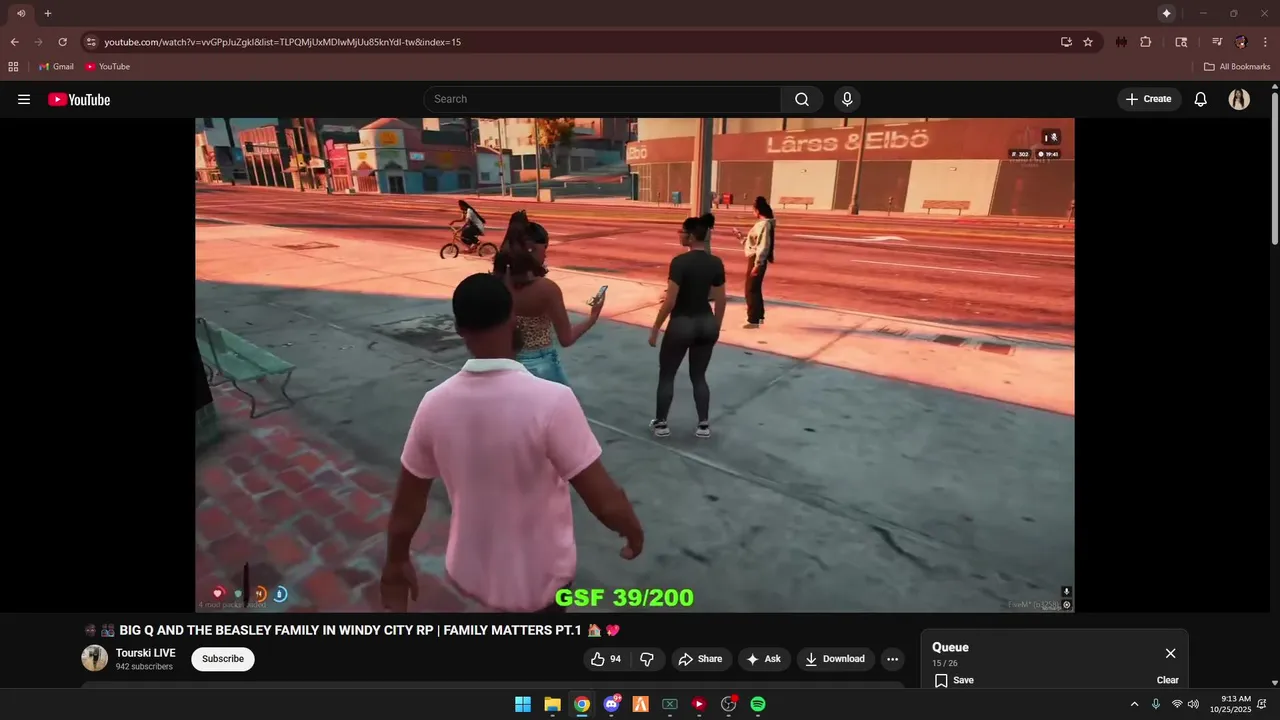Screen dimensions: 1280x720
Task: Open the YouTube account avatar menu
Action: pyautogui.click(x=1239, y=99)
